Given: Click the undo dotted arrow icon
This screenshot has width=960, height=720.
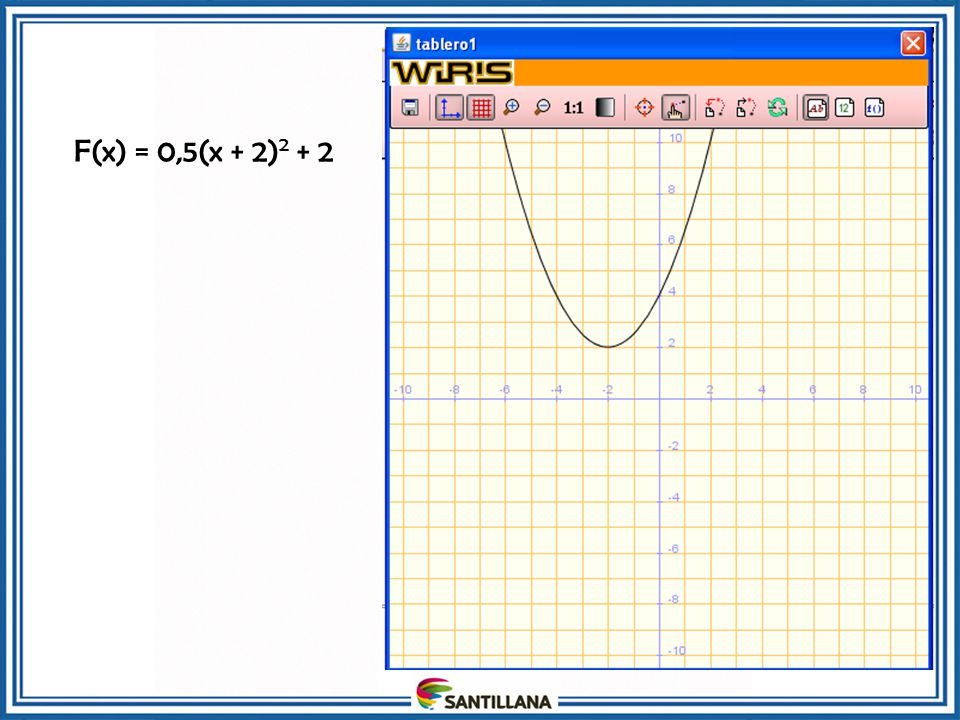Looking at the screenshot, I should click(x=714, y=108).
